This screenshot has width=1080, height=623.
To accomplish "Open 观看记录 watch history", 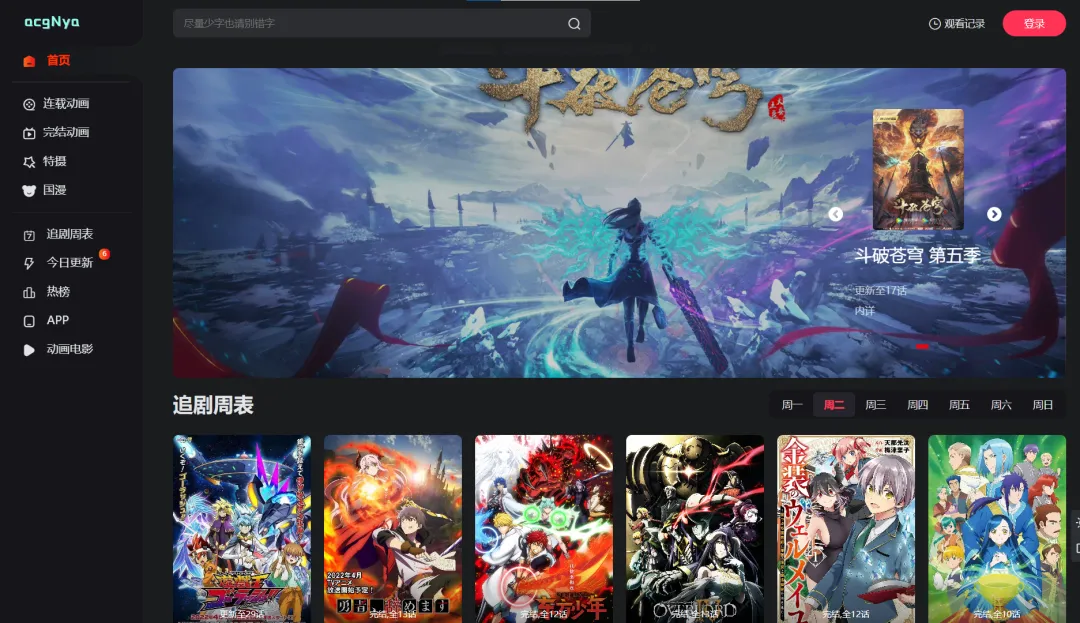I will (x=964, y=24).
